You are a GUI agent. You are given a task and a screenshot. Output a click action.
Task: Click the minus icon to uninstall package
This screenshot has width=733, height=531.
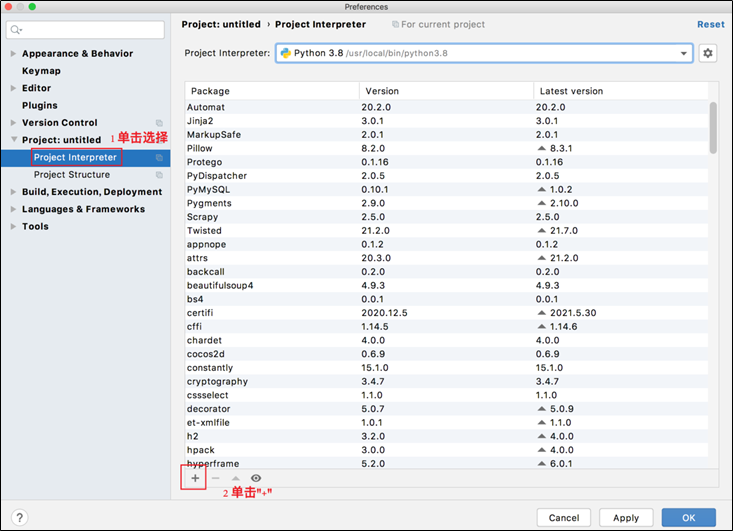pyautogui.click(x=216, y=478)
